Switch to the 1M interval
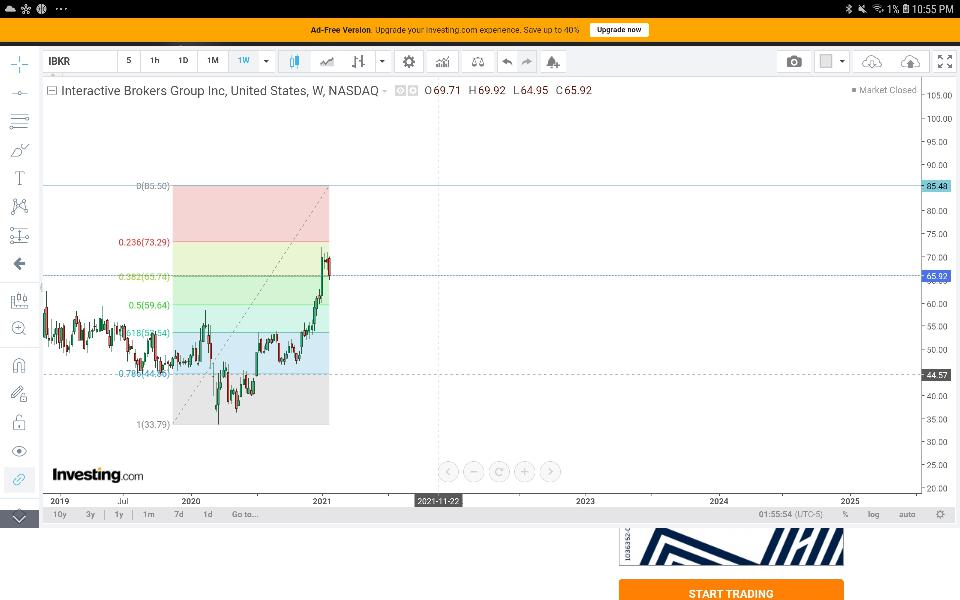Viewport: 960px width, 600px height. click(212, 61)
